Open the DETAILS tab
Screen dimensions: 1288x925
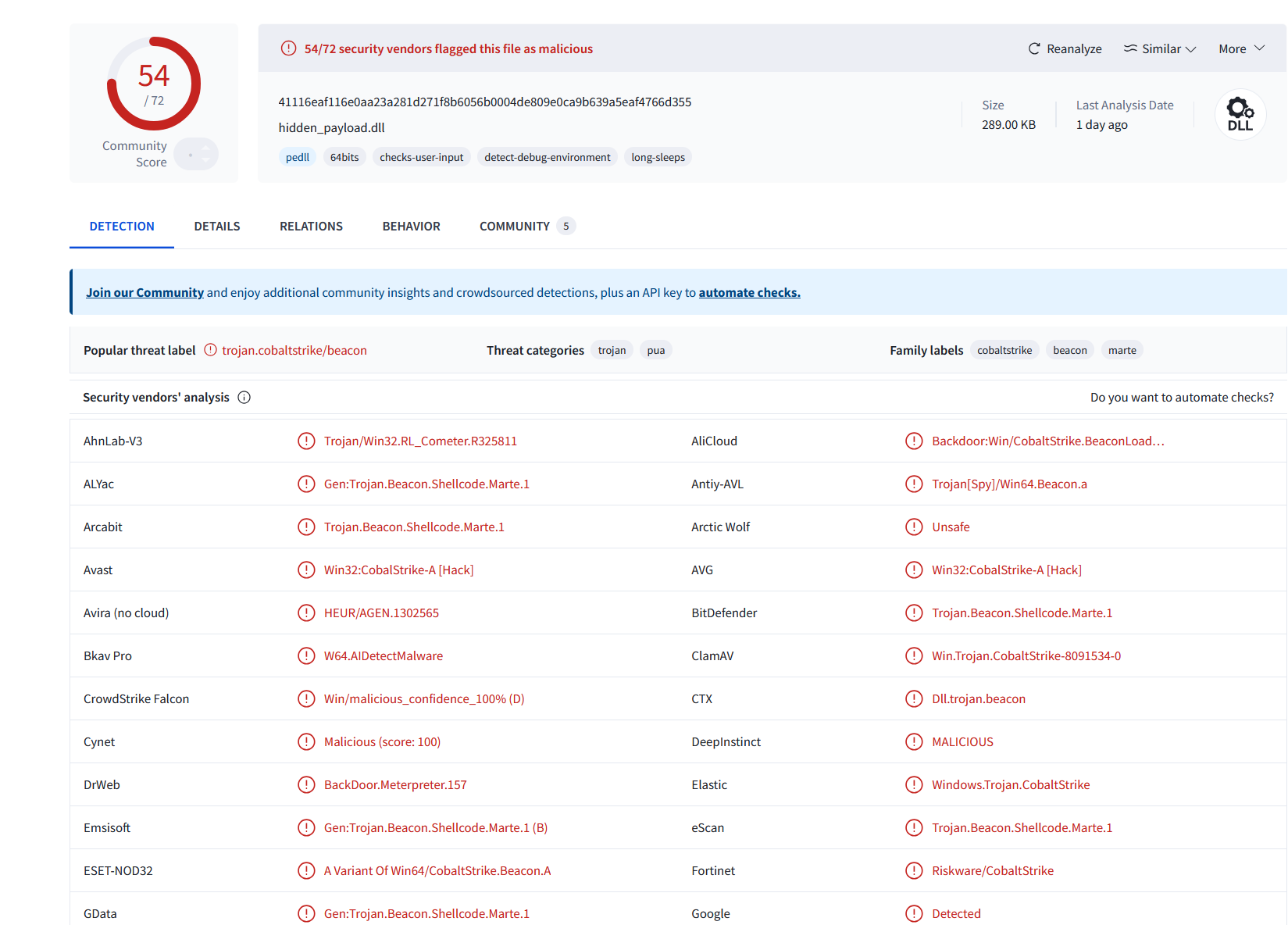pyautogui.click(x=217, y=226)
